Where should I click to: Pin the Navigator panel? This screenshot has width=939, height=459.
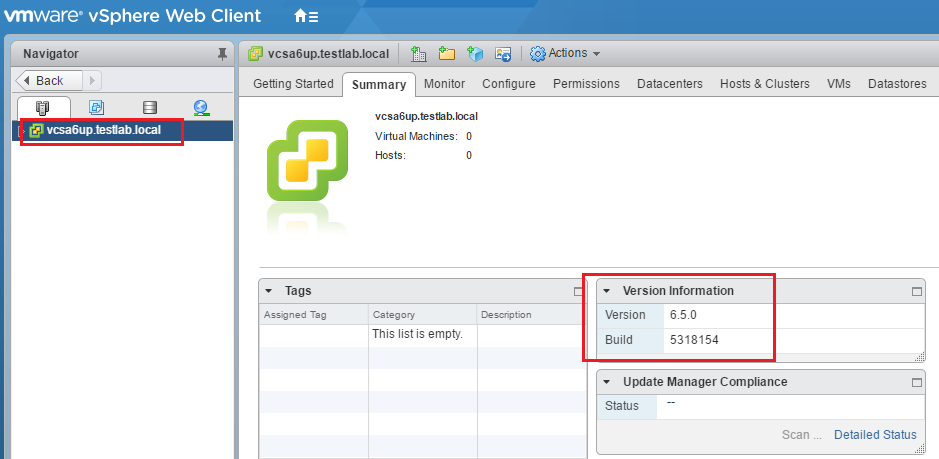pyautogui.click(x=222, y=54)
